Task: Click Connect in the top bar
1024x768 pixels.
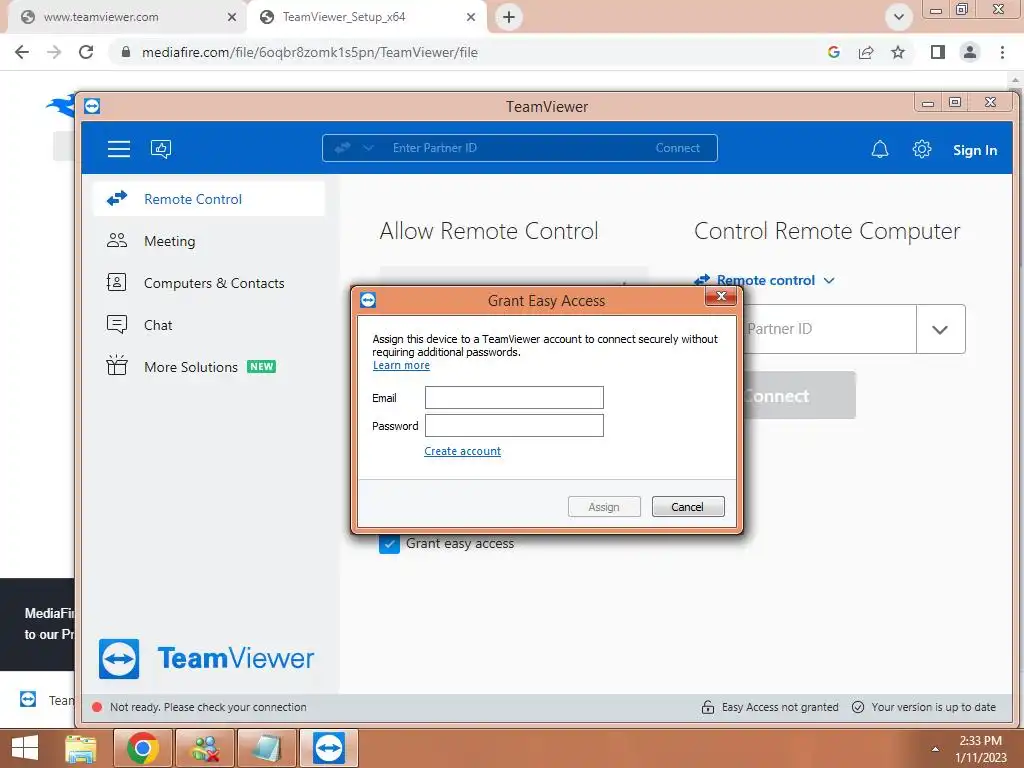Action: [x=677, y=148]
